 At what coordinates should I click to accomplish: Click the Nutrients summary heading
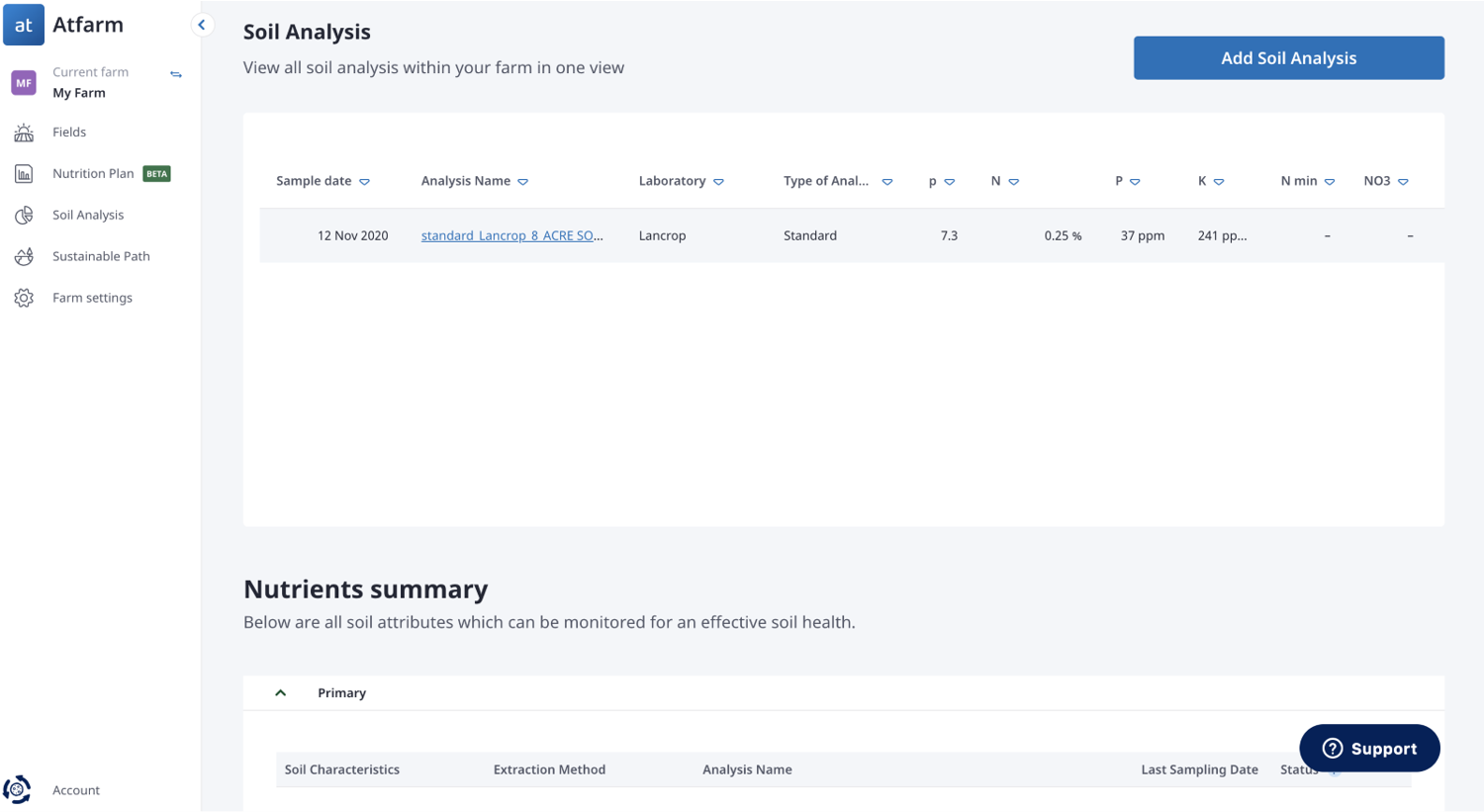click(365, 589)
